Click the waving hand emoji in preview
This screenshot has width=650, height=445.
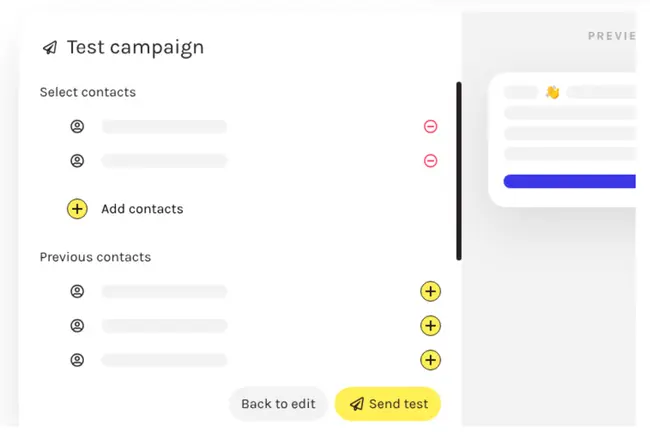553,92
